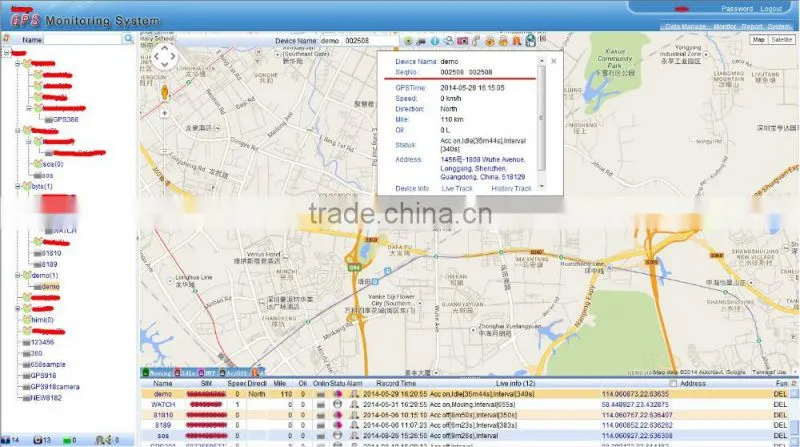Click the orange bell alarm toolbar icon
This screenshot has width=800, height=447.
click(x=517, y=41)
